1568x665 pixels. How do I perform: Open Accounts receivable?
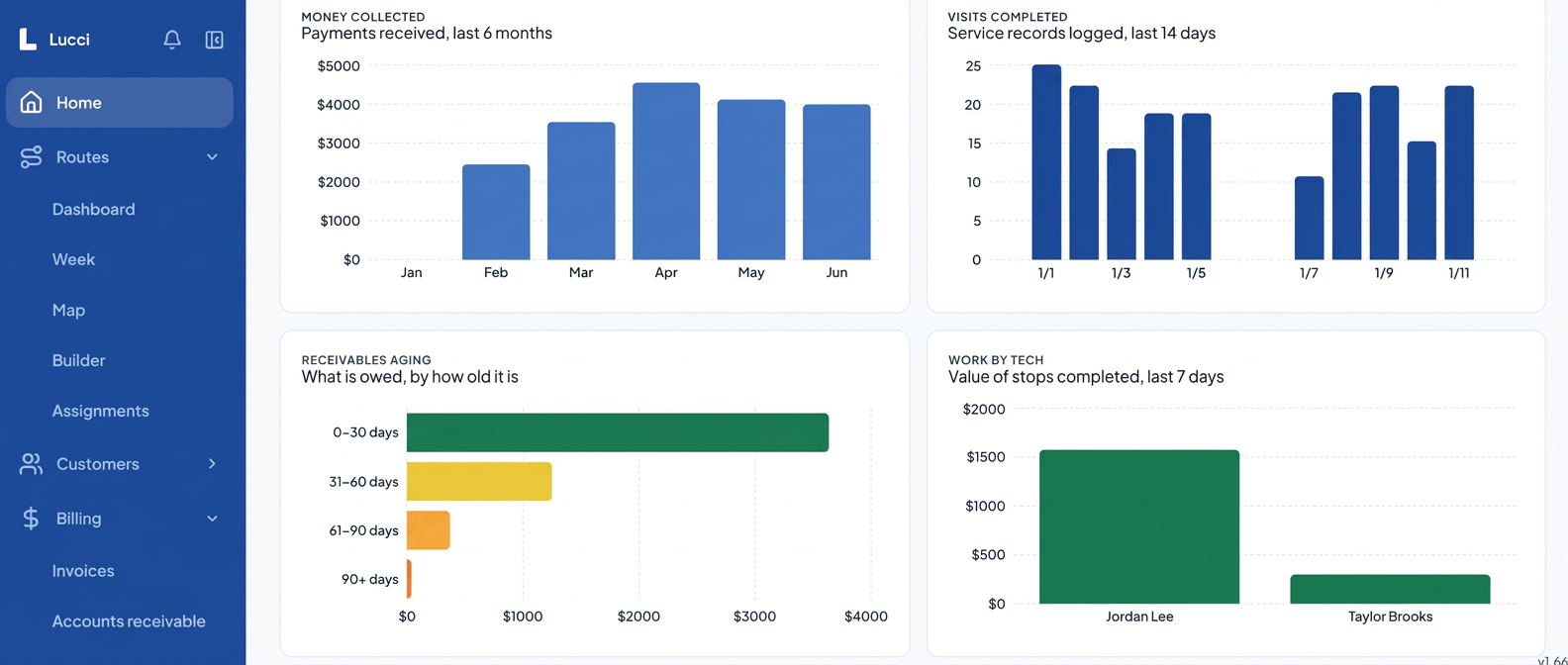coord(129,621)
